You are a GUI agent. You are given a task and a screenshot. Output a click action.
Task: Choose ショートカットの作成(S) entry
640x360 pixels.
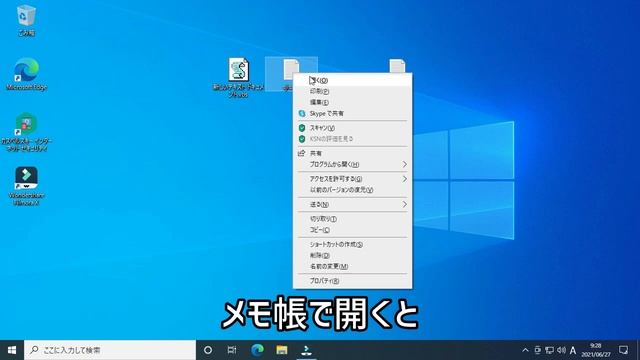(353, 244)
